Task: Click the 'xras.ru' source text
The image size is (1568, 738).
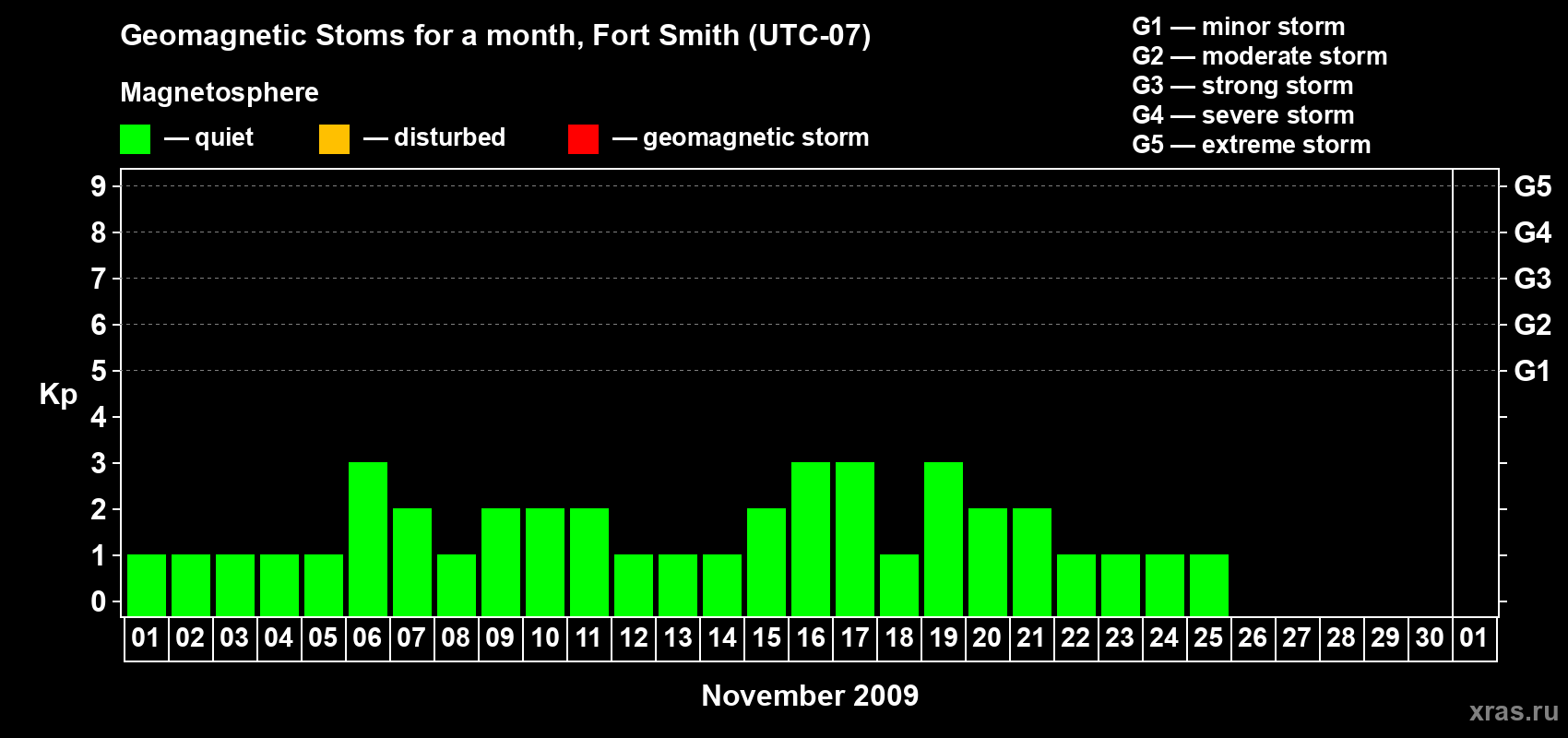Action: 1514,711
